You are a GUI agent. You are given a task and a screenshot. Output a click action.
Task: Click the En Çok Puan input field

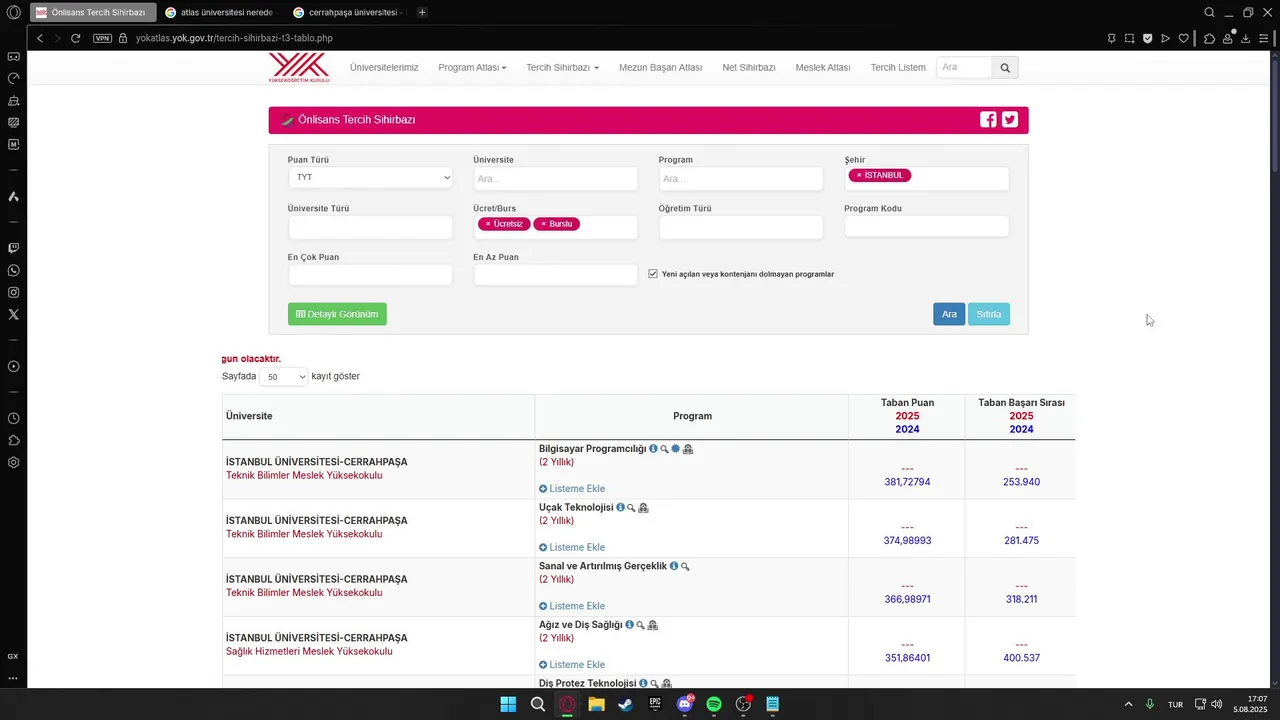(x=371, y=275)
